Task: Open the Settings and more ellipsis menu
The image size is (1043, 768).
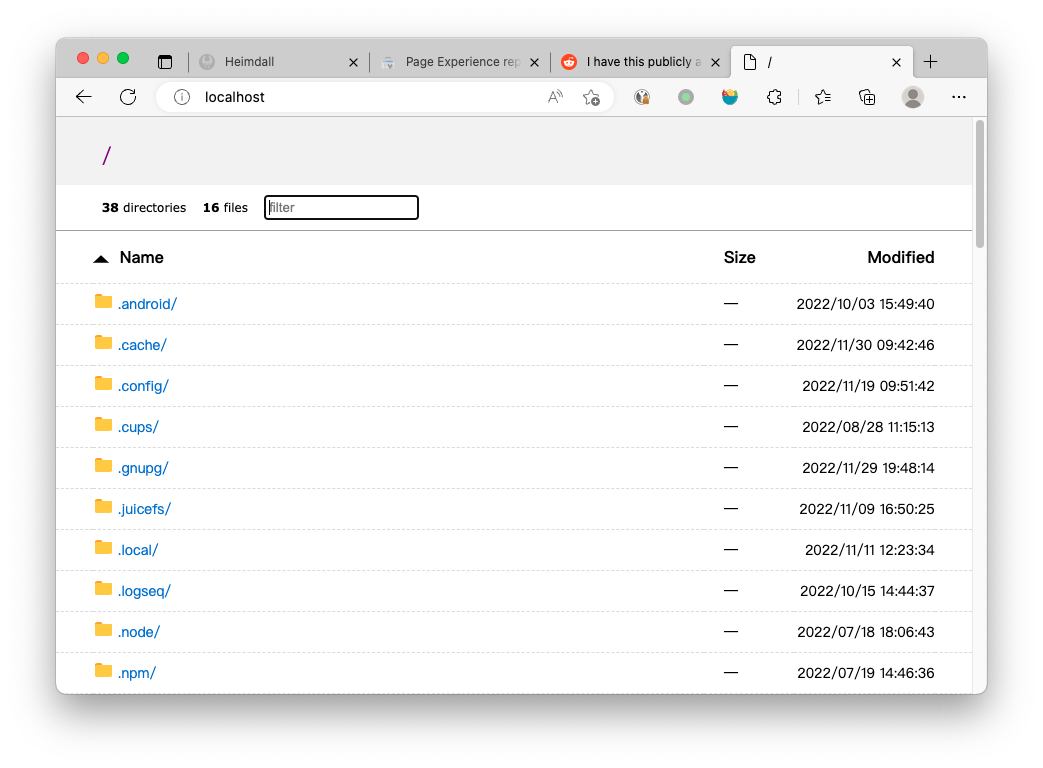Action: 959,97
